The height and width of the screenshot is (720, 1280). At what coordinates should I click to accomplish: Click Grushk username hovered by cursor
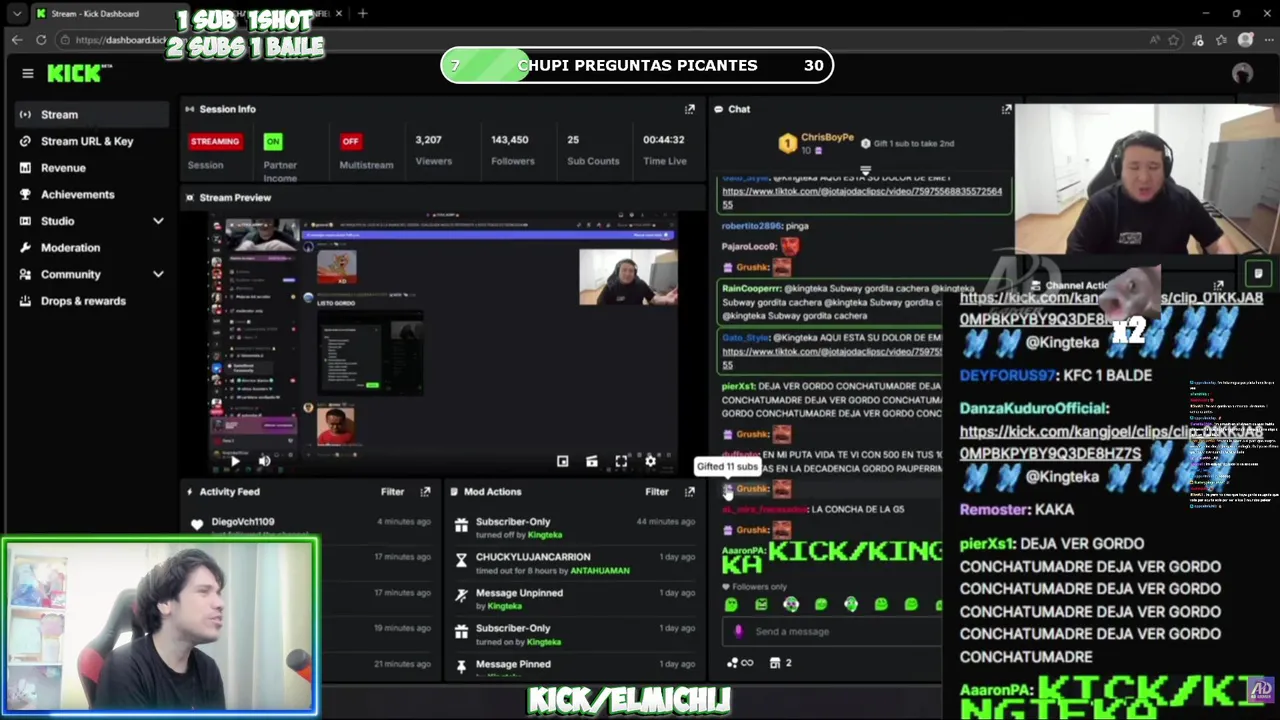[x=752, y=489]
